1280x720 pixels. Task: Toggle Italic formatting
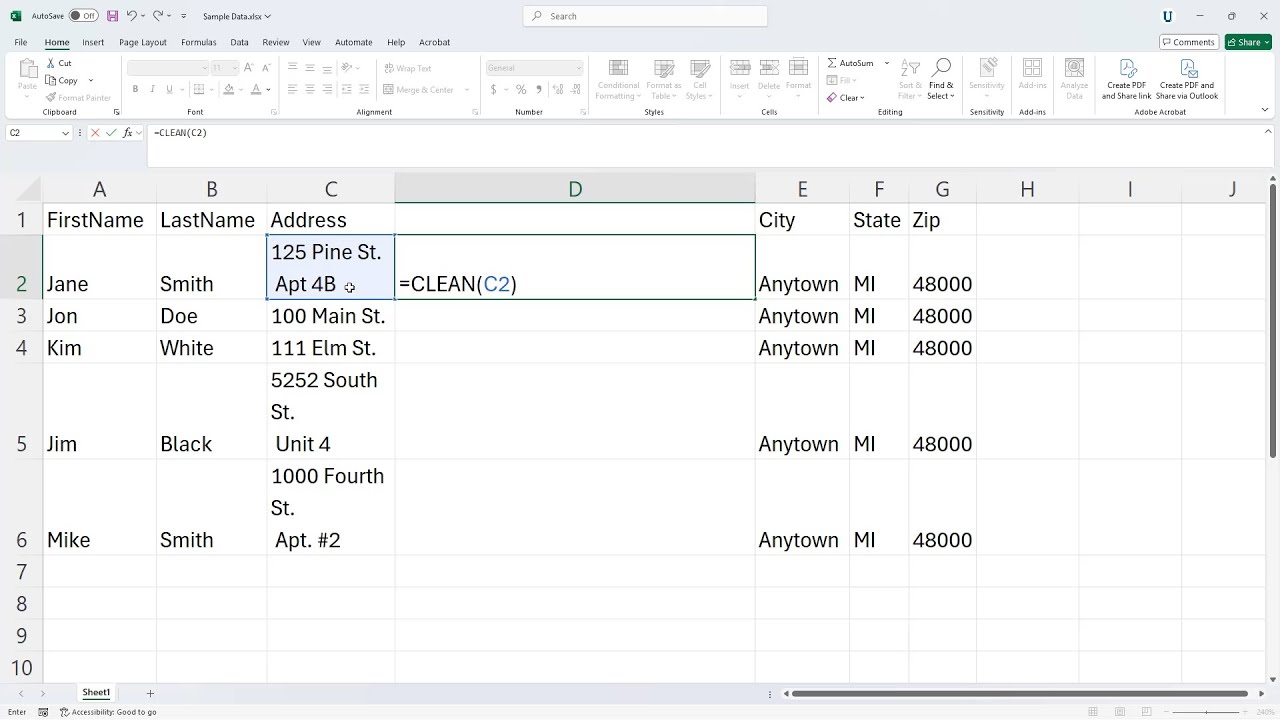click(152, 89)
